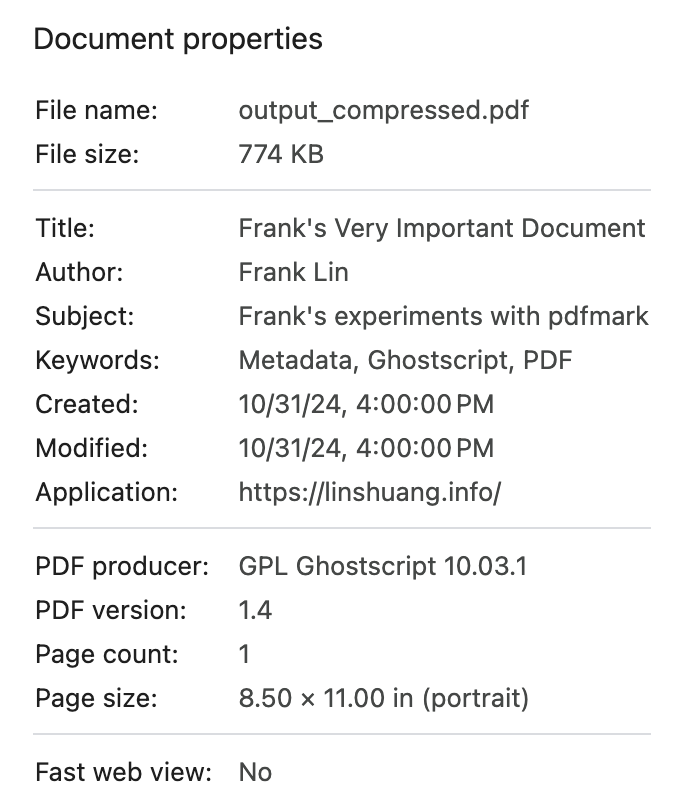Click the Keywords label
Screen dimensions: 684x810
coord(97,360)
